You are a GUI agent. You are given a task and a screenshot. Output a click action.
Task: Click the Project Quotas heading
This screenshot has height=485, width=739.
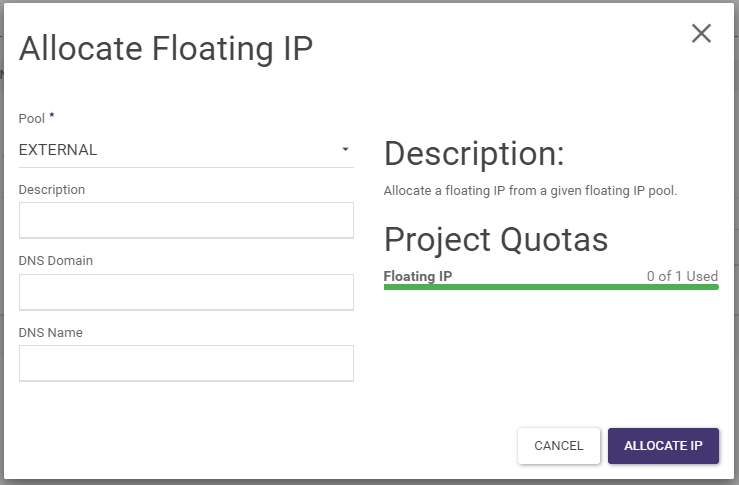(x=496, y=240)
